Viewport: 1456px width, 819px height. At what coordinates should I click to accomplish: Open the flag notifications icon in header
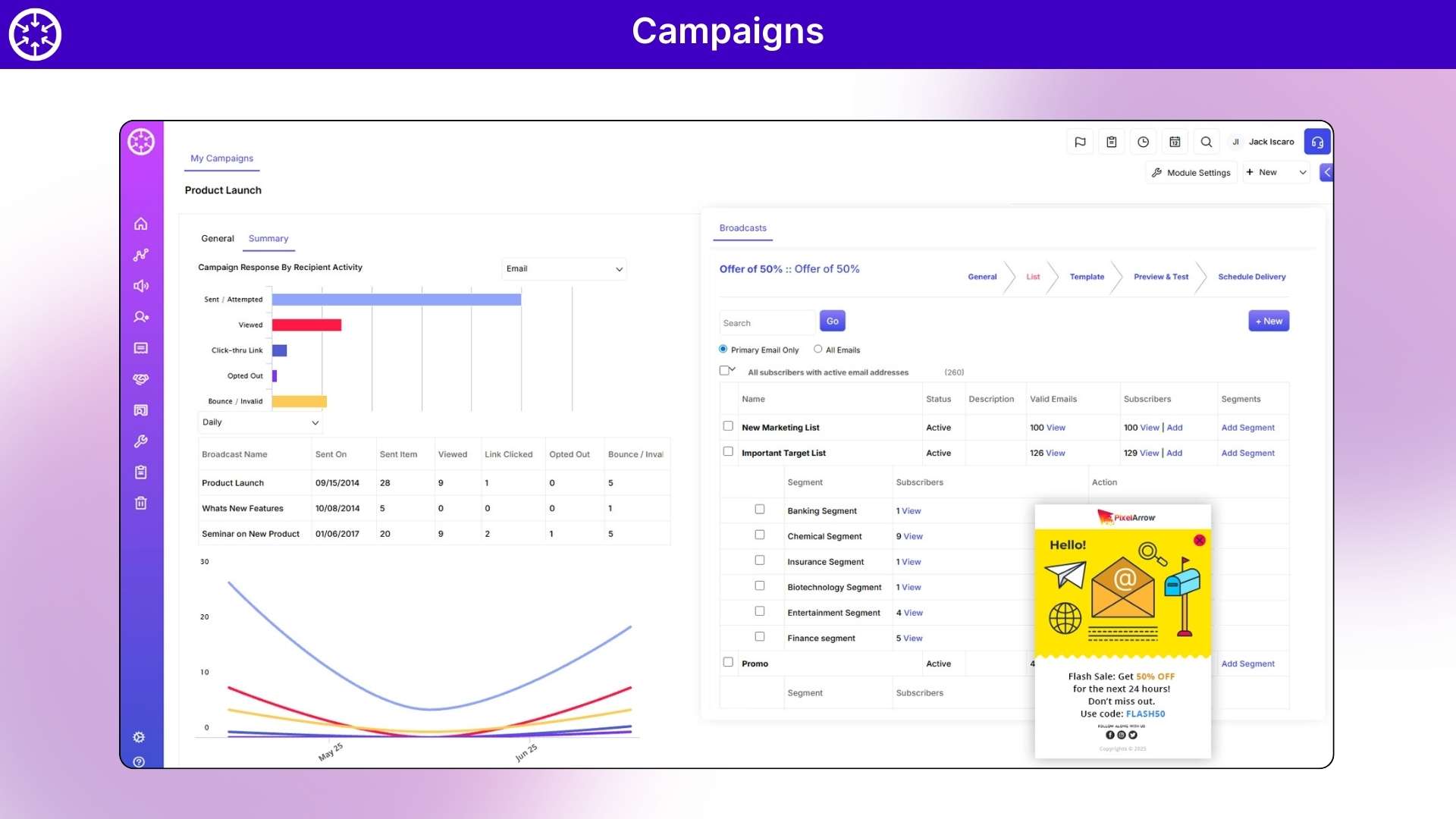click(1080, 142)
